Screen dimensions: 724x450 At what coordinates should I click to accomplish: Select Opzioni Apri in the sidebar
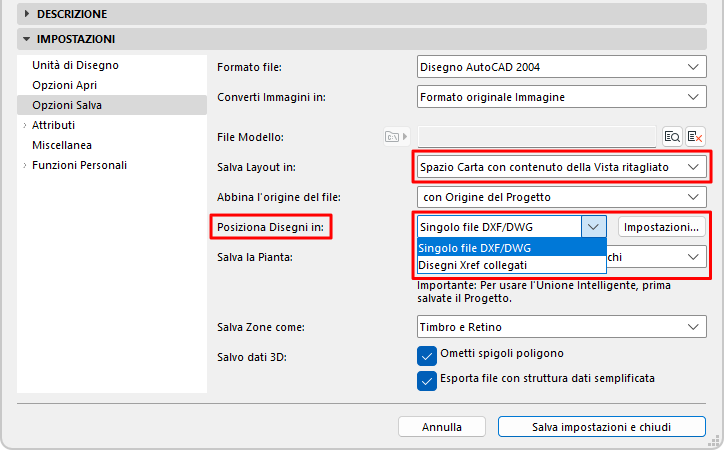click(65, 85)
